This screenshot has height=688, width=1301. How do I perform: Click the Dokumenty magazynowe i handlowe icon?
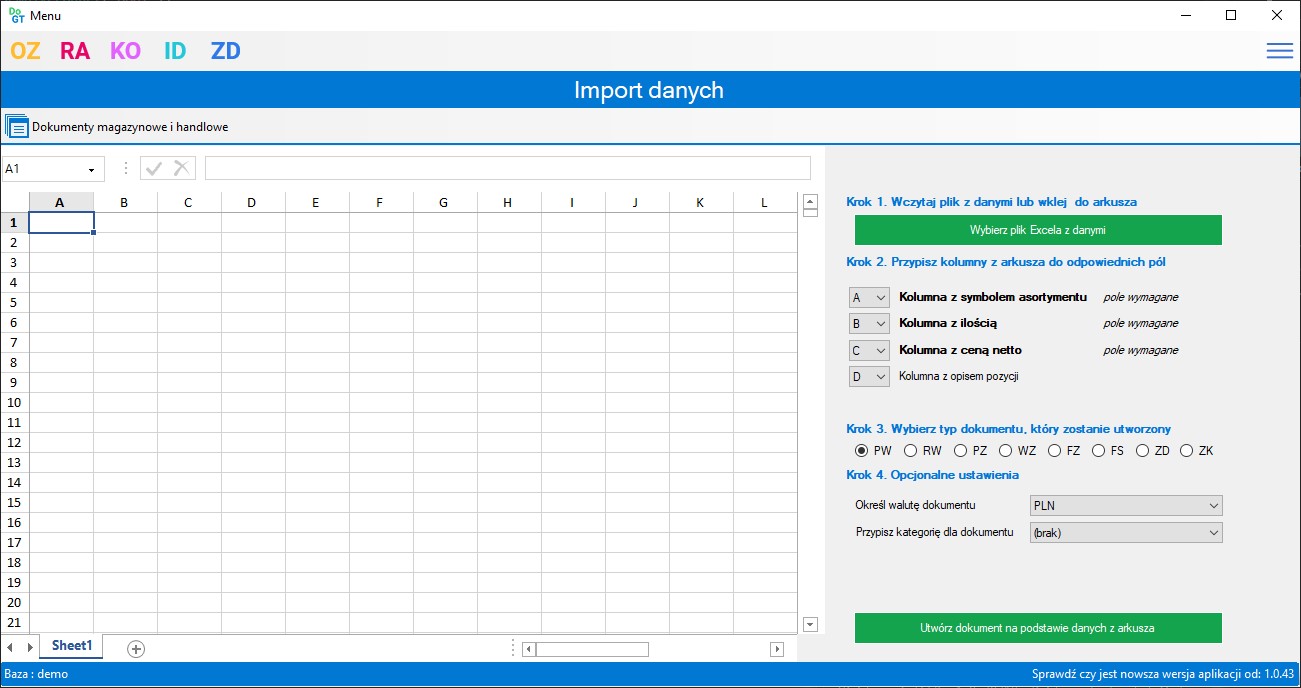(17, 127)
